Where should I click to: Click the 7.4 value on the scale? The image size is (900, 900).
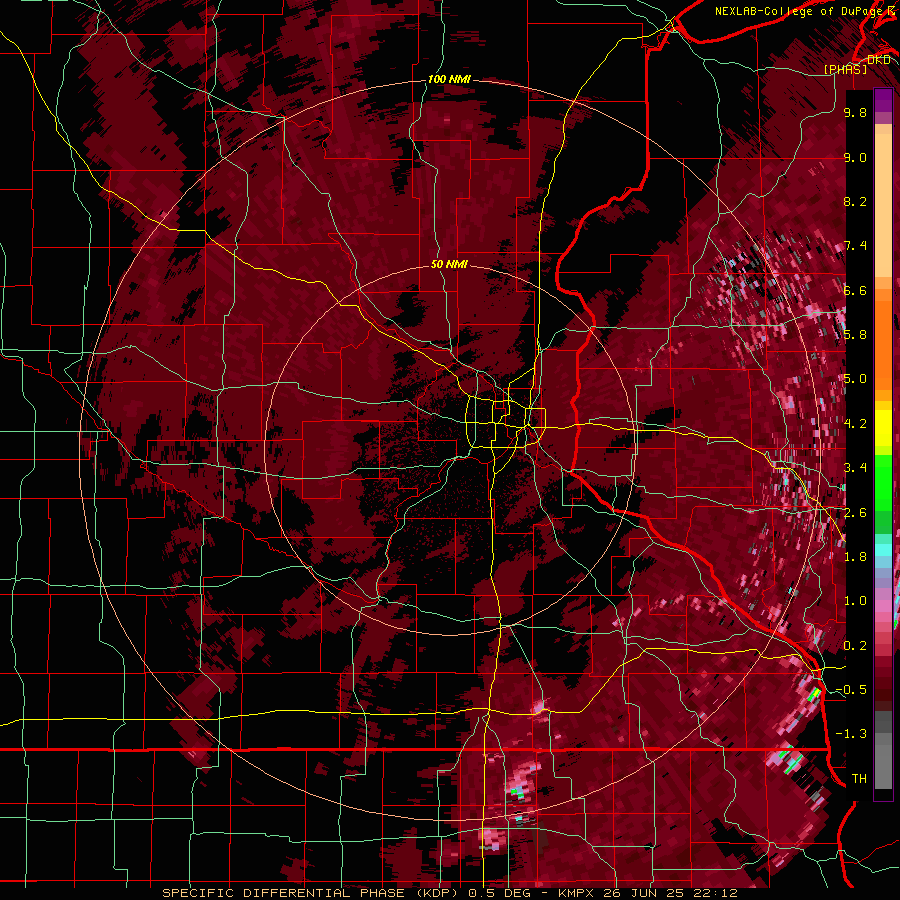[x=855, y=246]
